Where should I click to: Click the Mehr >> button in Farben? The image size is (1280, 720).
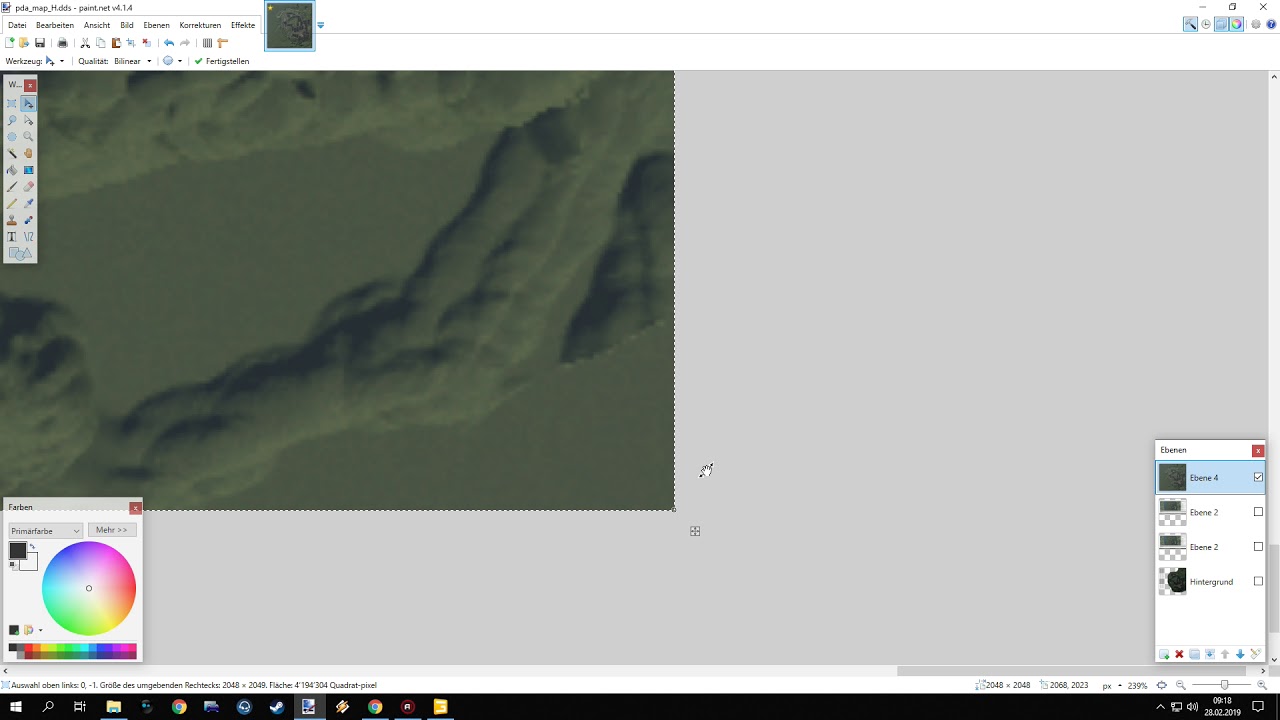(x=112, y=530)
